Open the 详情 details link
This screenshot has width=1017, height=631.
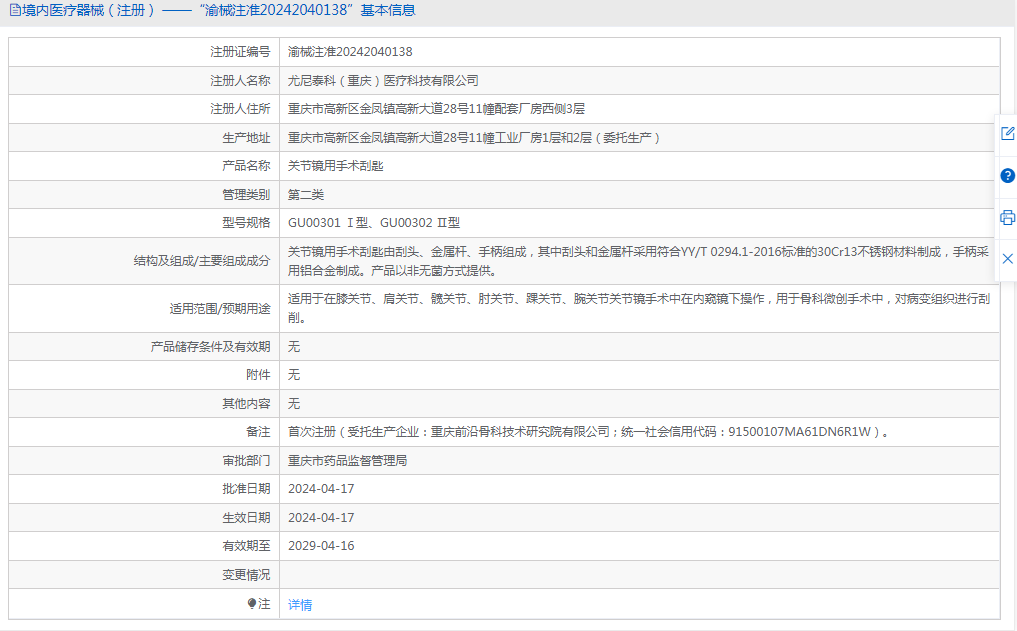[300, 604]
